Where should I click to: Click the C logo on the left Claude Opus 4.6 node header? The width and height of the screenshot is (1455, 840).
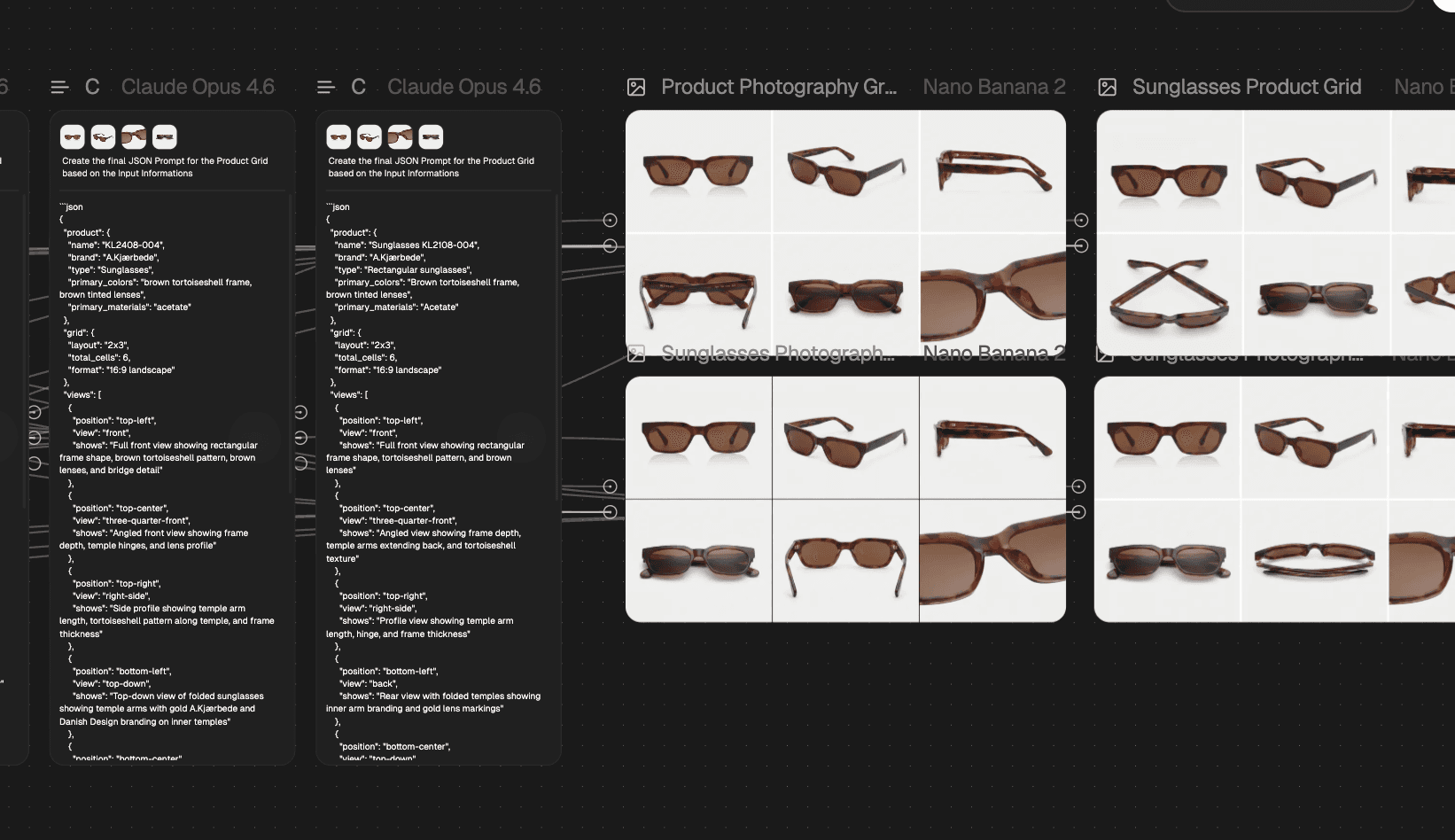click(x=92, y=87)
